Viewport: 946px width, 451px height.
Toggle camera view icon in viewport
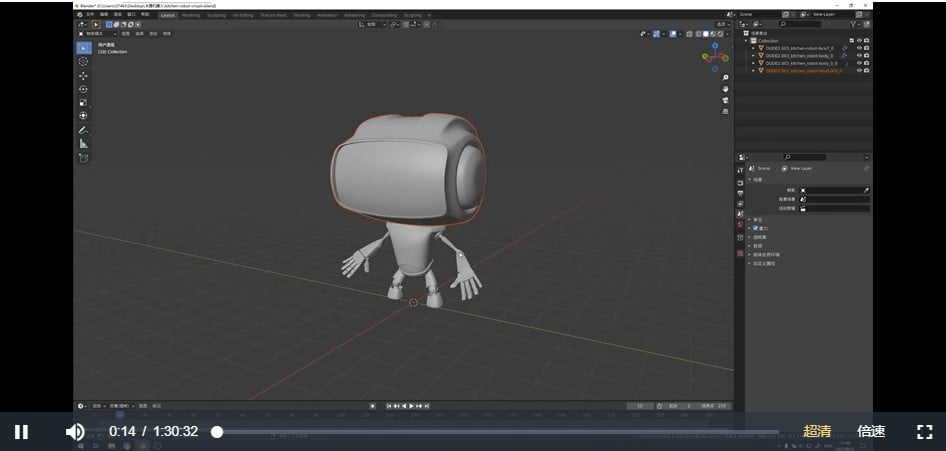point(725,100)
